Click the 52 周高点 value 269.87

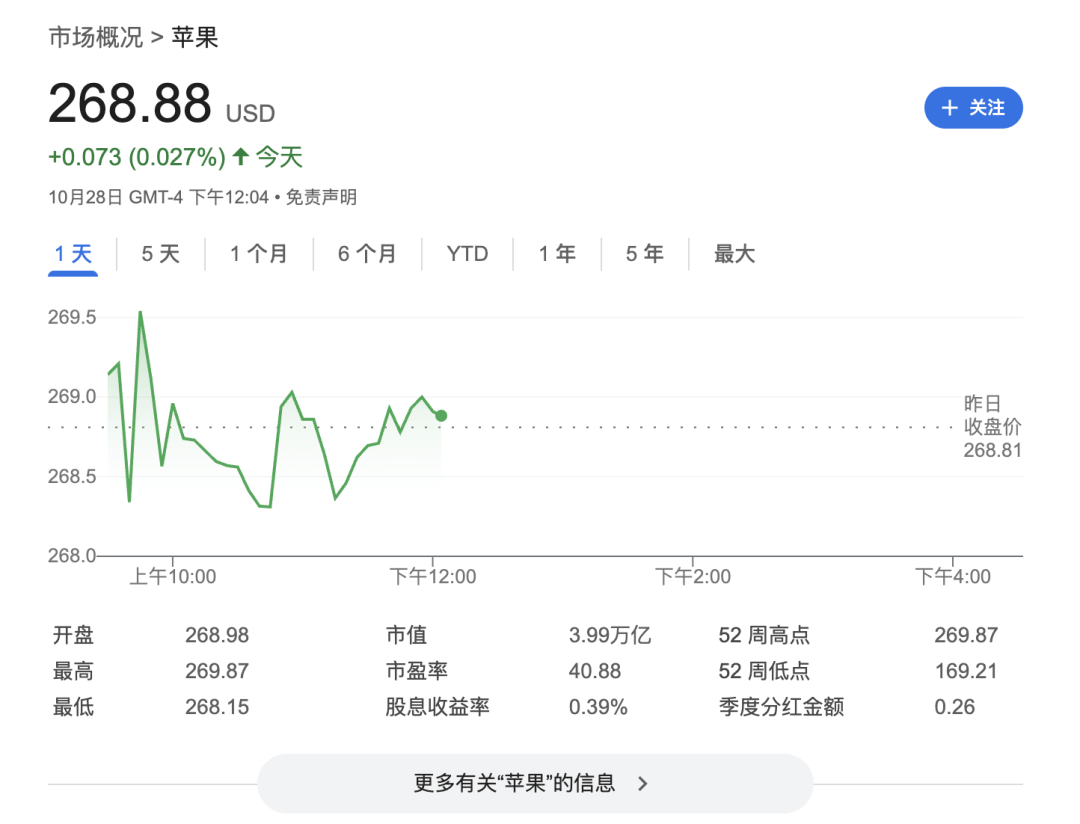pyautogui.click(x=965, y=635)
